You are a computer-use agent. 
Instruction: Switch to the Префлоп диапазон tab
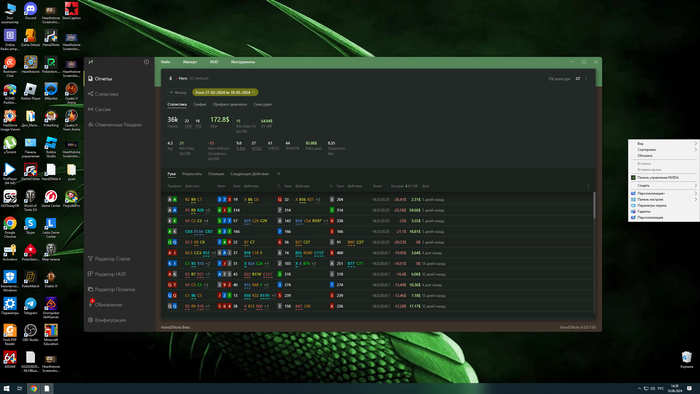tap(230, 104)
